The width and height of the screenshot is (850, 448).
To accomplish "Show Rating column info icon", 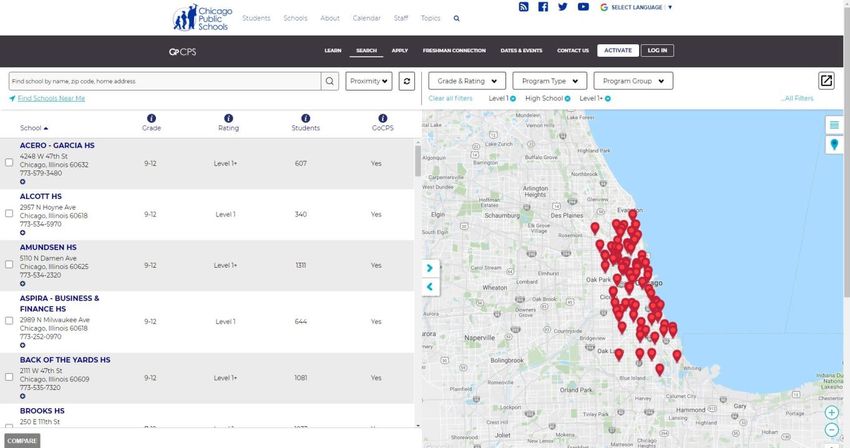I will [x=228, y=118].
